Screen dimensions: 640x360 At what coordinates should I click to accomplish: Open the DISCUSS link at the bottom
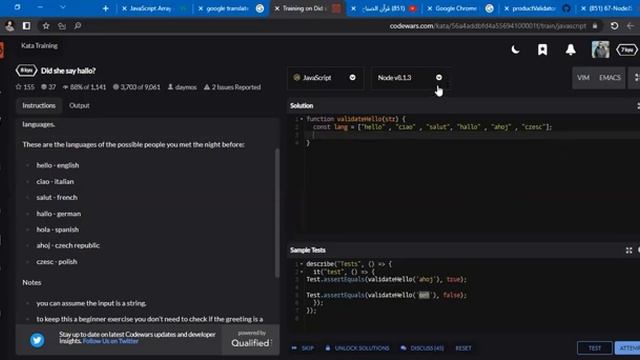click(x=422, y=348)
